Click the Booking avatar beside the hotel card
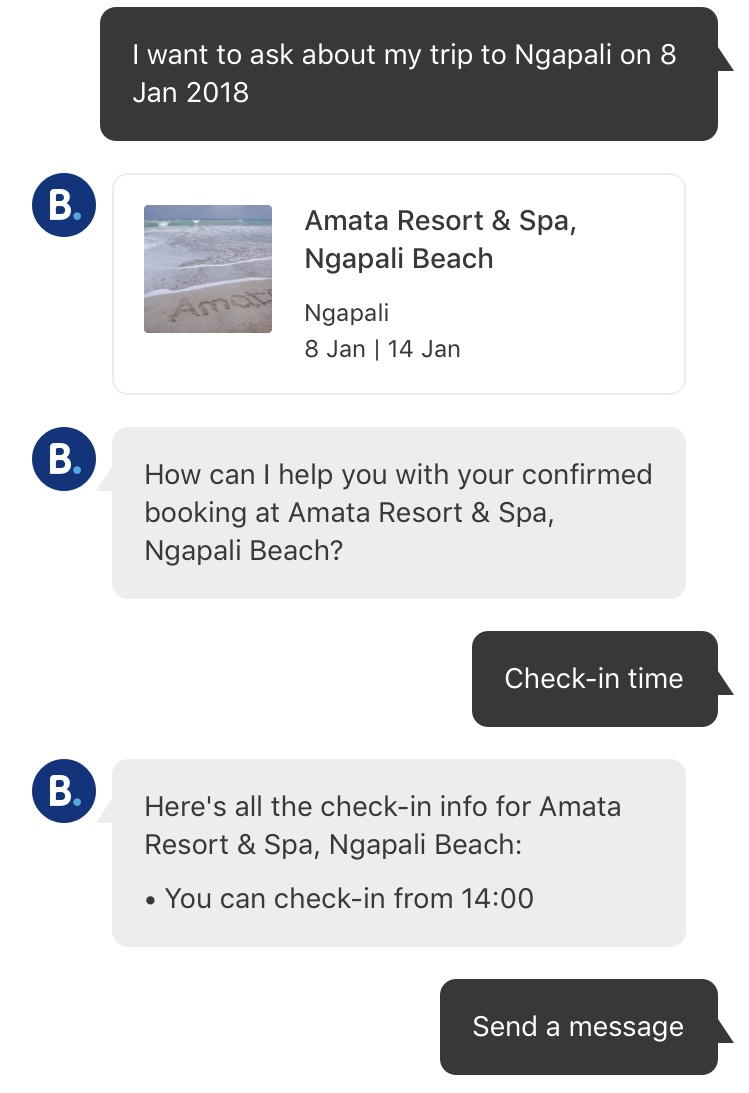Viewport: 749px width, 1093px height. coord(64,205)
